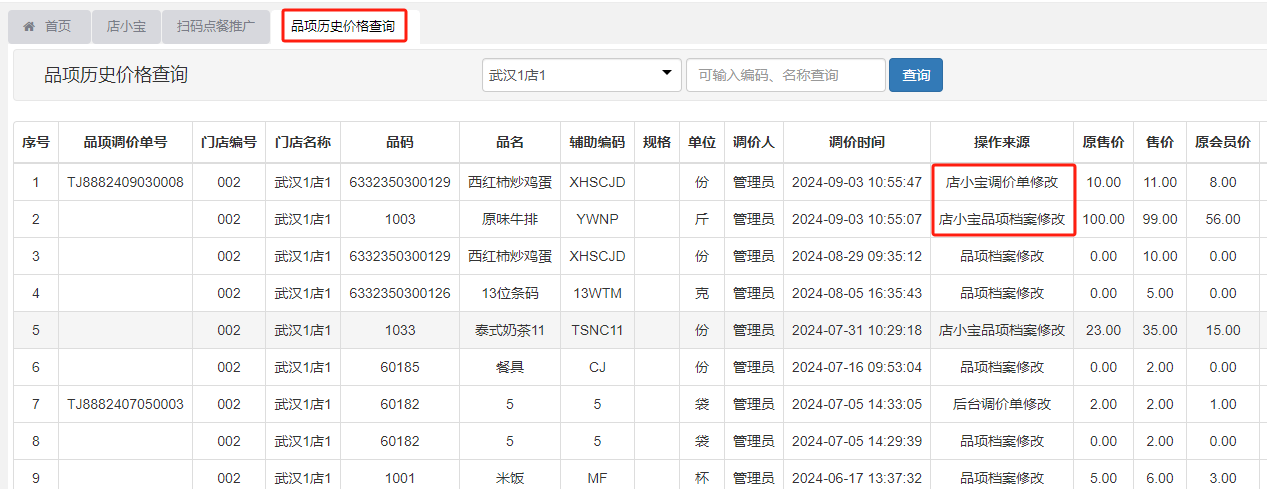Screen dimensions: 1267x489
Task: Click the 米饭 item name cell
Action: point(509,478)
